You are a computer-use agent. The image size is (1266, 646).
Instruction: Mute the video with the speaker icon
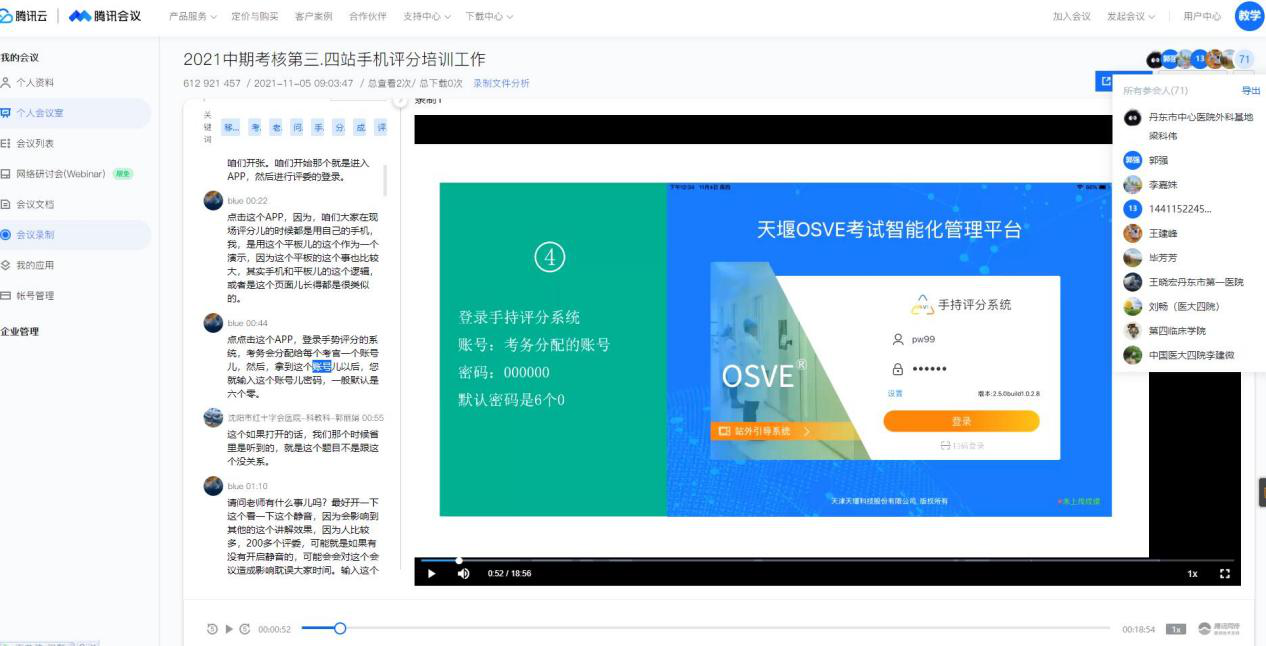pos(464,573)
